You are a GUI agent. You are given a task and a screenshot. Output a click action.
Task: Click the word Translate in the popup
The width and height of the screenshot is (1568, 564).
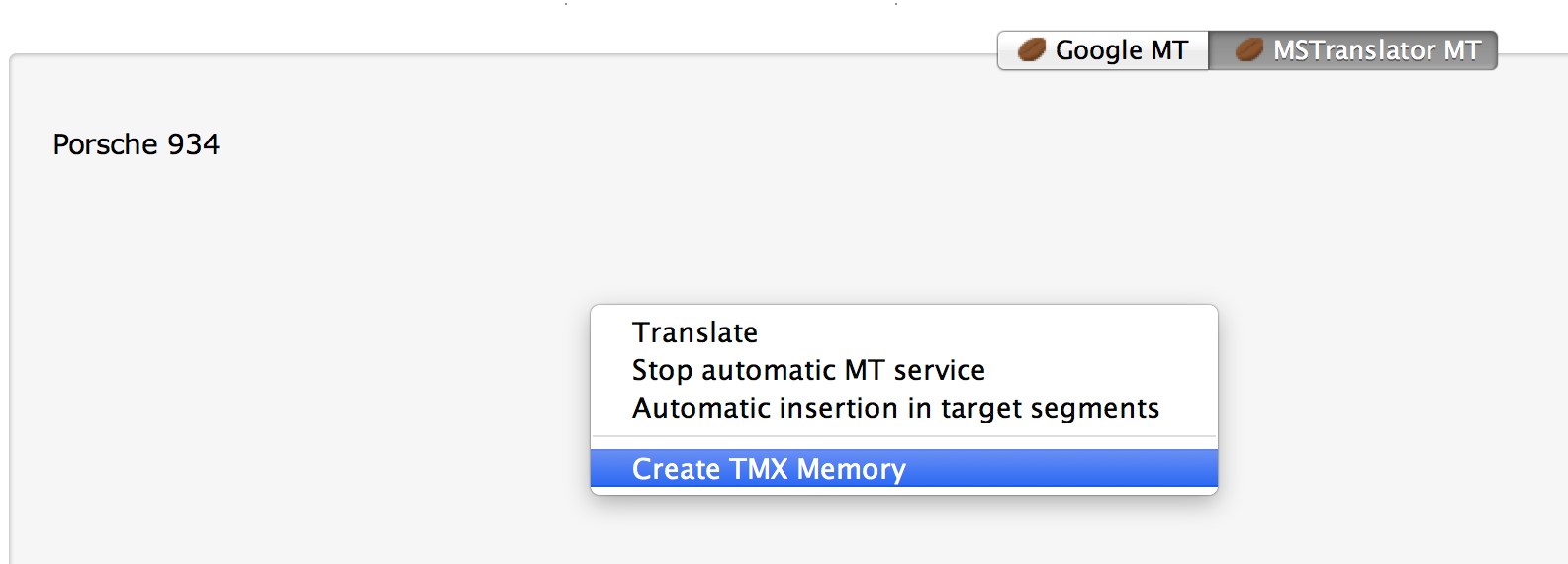[x=695, y=332]
